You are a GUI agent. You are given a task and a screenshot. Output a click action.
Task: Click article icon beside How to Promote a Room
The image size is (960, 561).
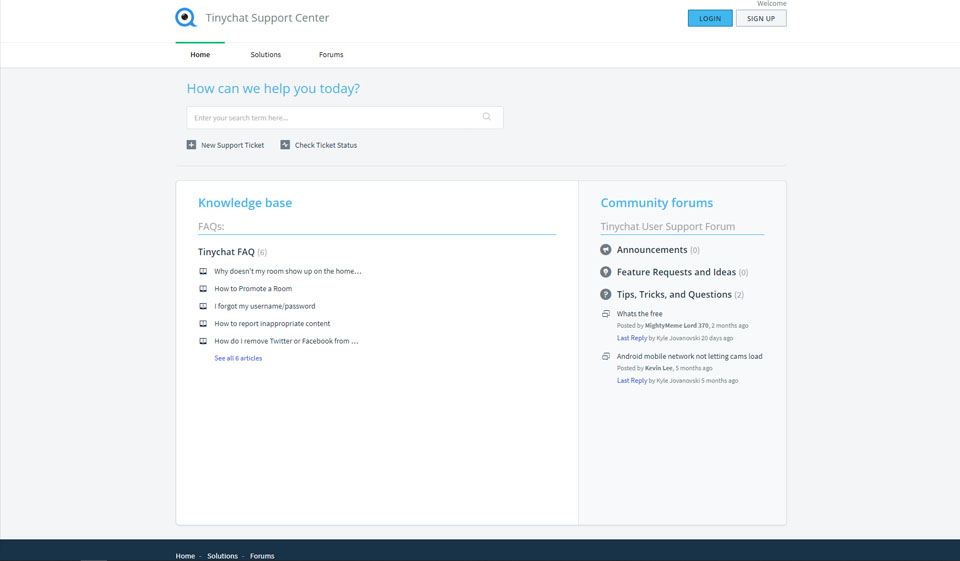203,289
